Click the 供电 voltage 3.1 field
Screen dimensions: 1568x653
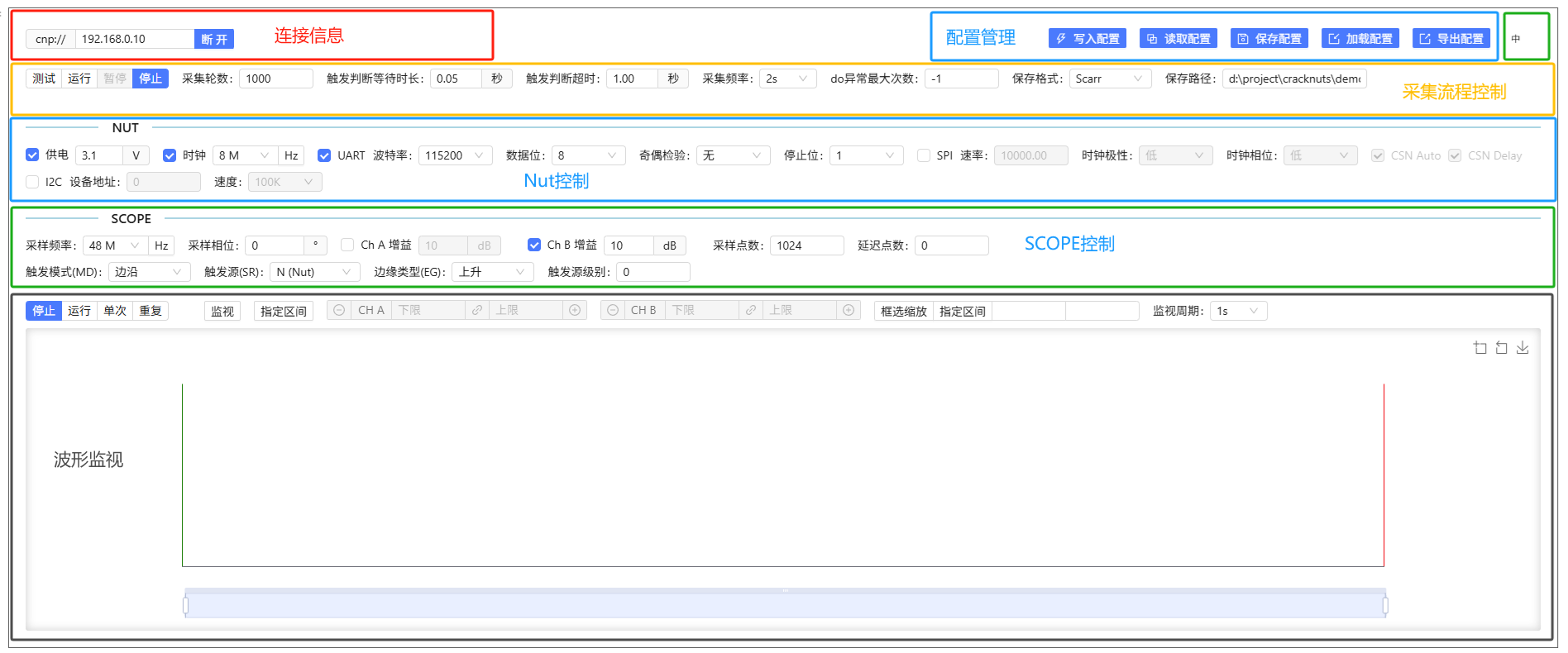(99, 155)
